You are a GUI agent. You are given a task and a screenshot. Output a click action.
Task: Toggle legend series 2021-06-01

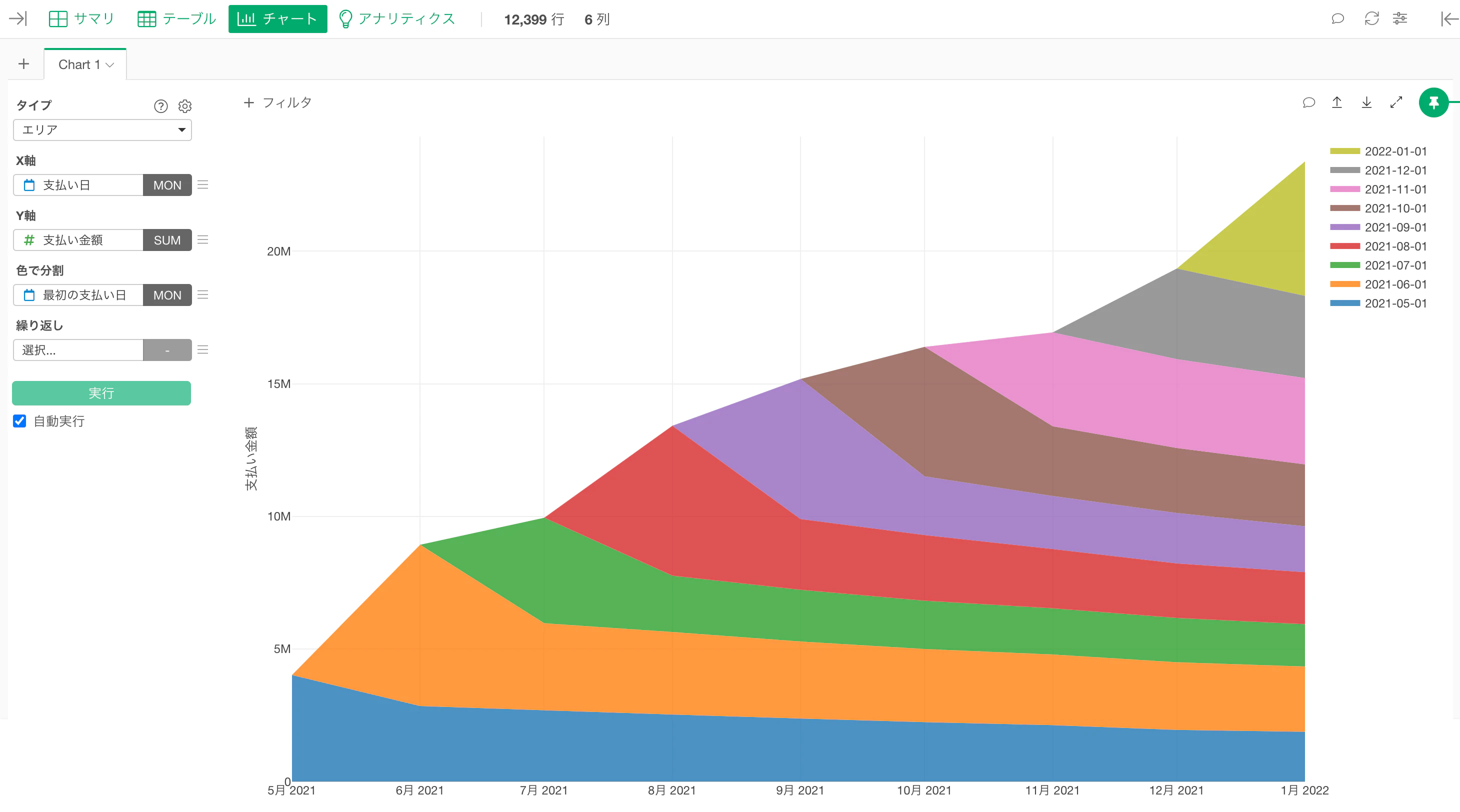point(1378,284)
